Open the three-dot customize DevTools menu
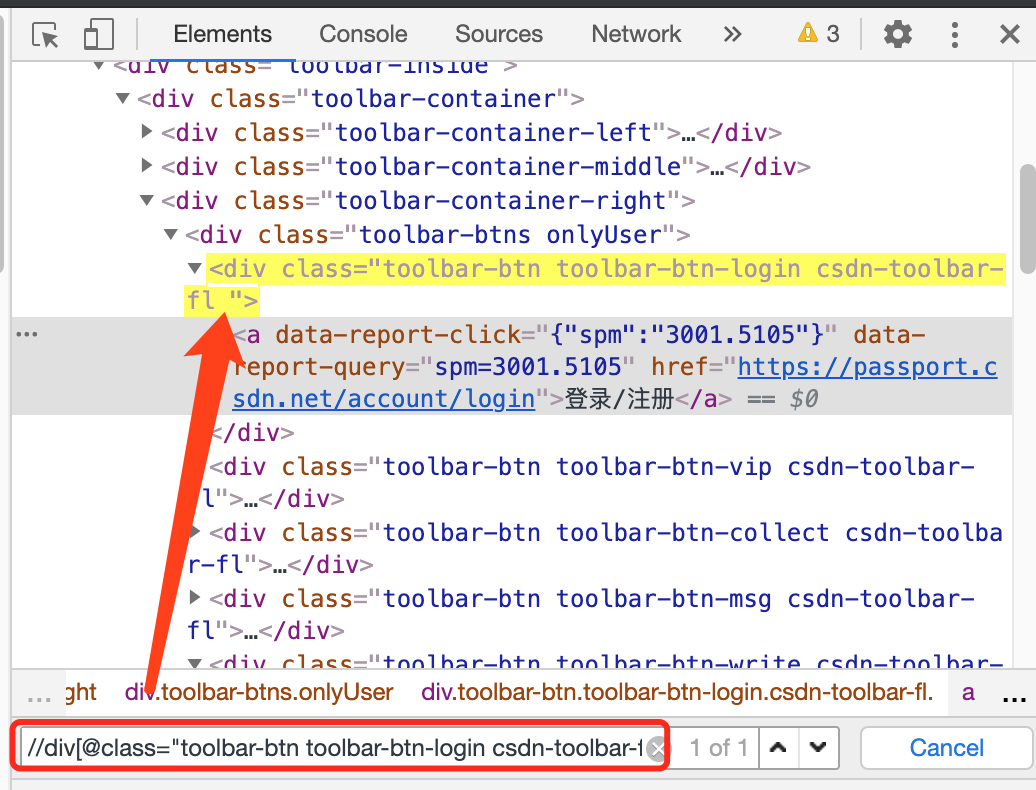This screenshot has width=1036, height=790. [x=953, y=33]
